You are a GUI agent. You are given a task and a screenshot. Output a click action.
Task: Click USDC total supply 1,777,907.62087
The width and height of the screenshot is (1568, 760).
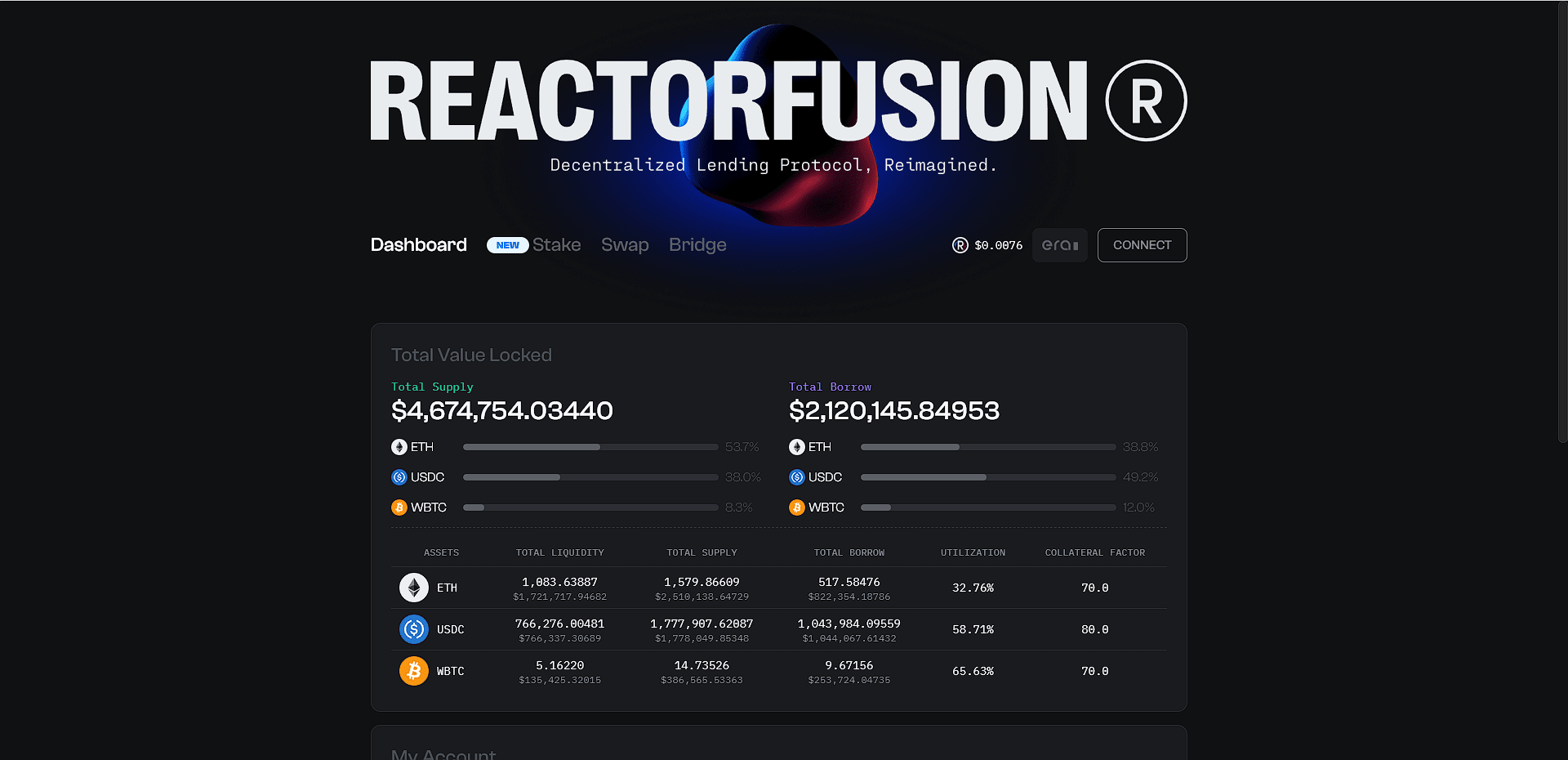[702, 624]
